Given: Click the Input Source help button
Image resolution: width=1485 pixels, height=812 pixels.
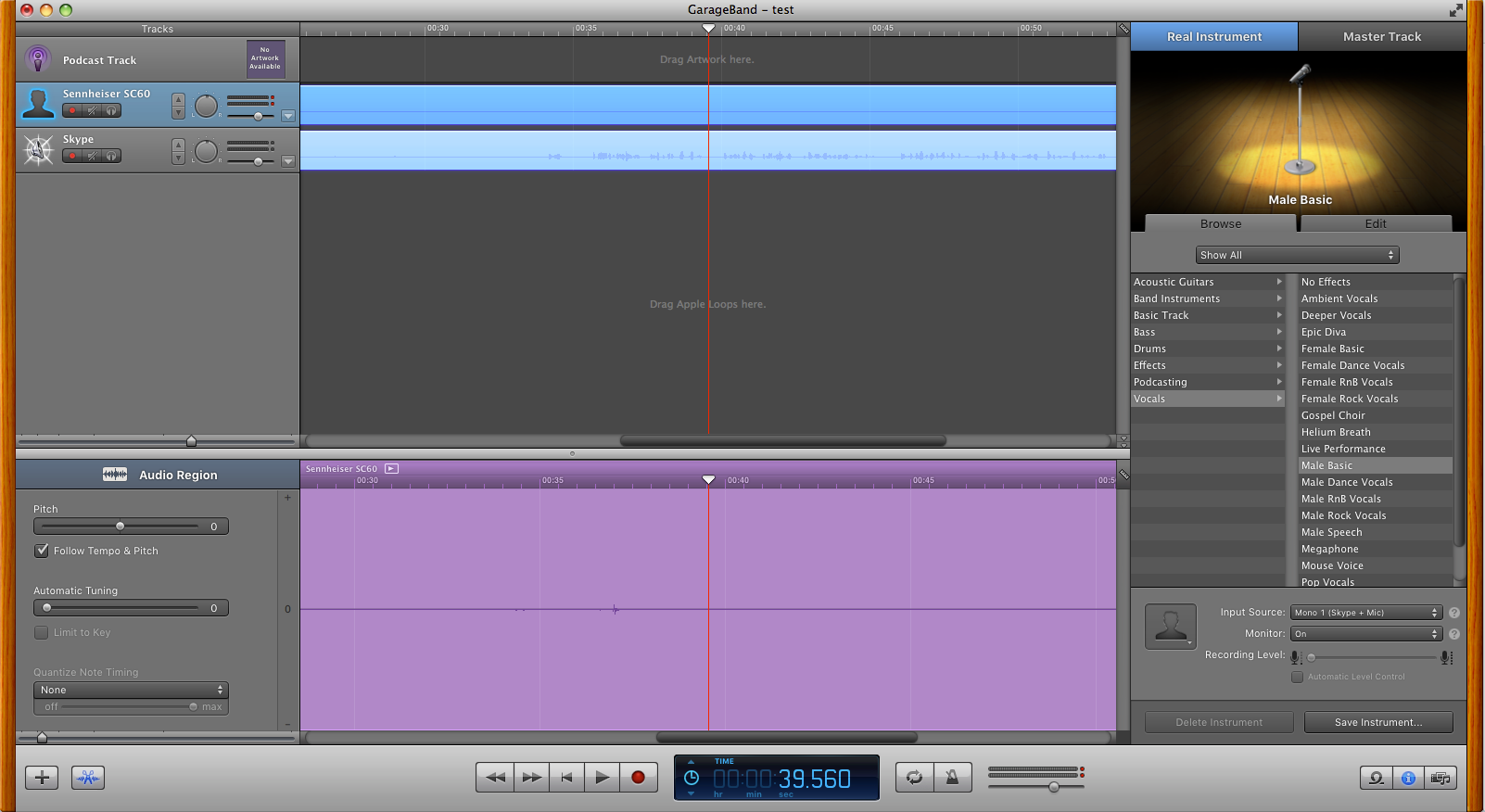Looking at the screenshot, I should [x=1454, y=613].
